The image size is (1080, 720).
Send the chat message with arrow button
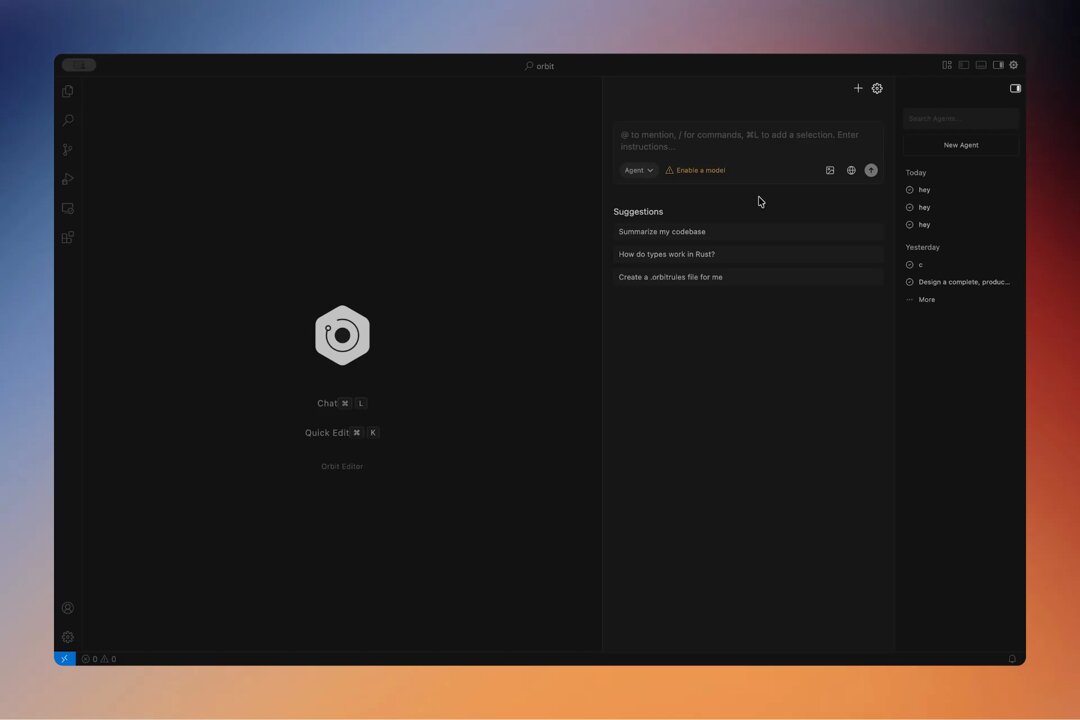coord(871,170)
